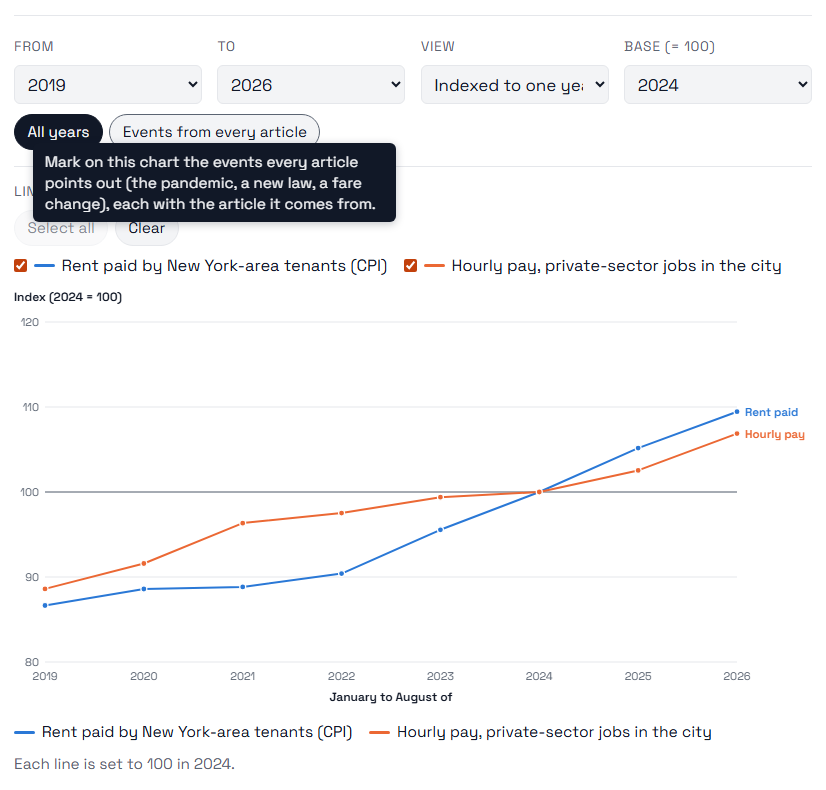The height and width of the screenshot is (790, 826).
Task: Click the 'VIEW' field label
Action: pos(438,46)
